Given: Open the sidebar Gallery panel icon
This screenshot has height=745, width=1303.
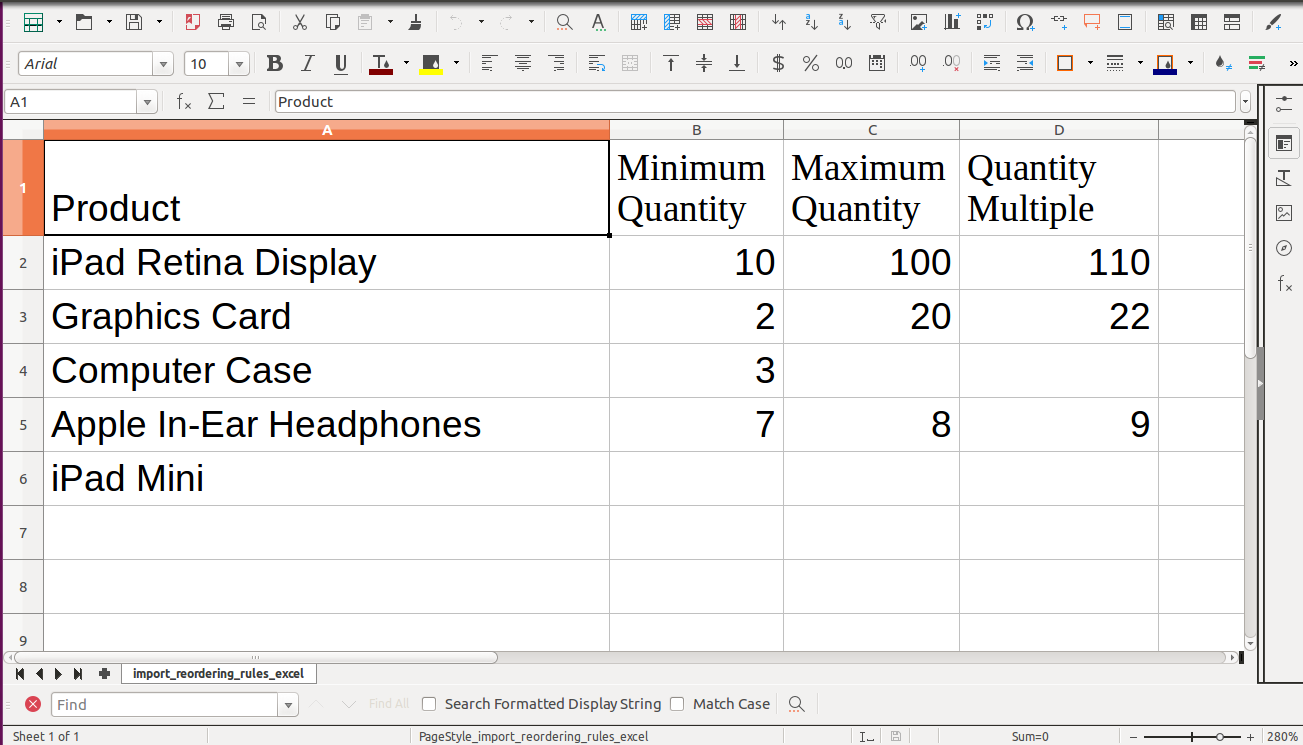Looking at the screenshot, I should click(1284, 213).
